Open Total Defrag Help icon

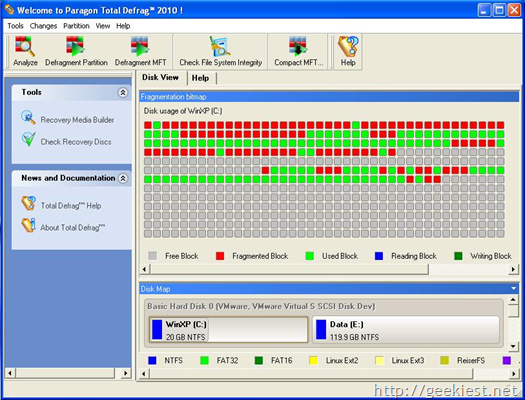[28, 203]
